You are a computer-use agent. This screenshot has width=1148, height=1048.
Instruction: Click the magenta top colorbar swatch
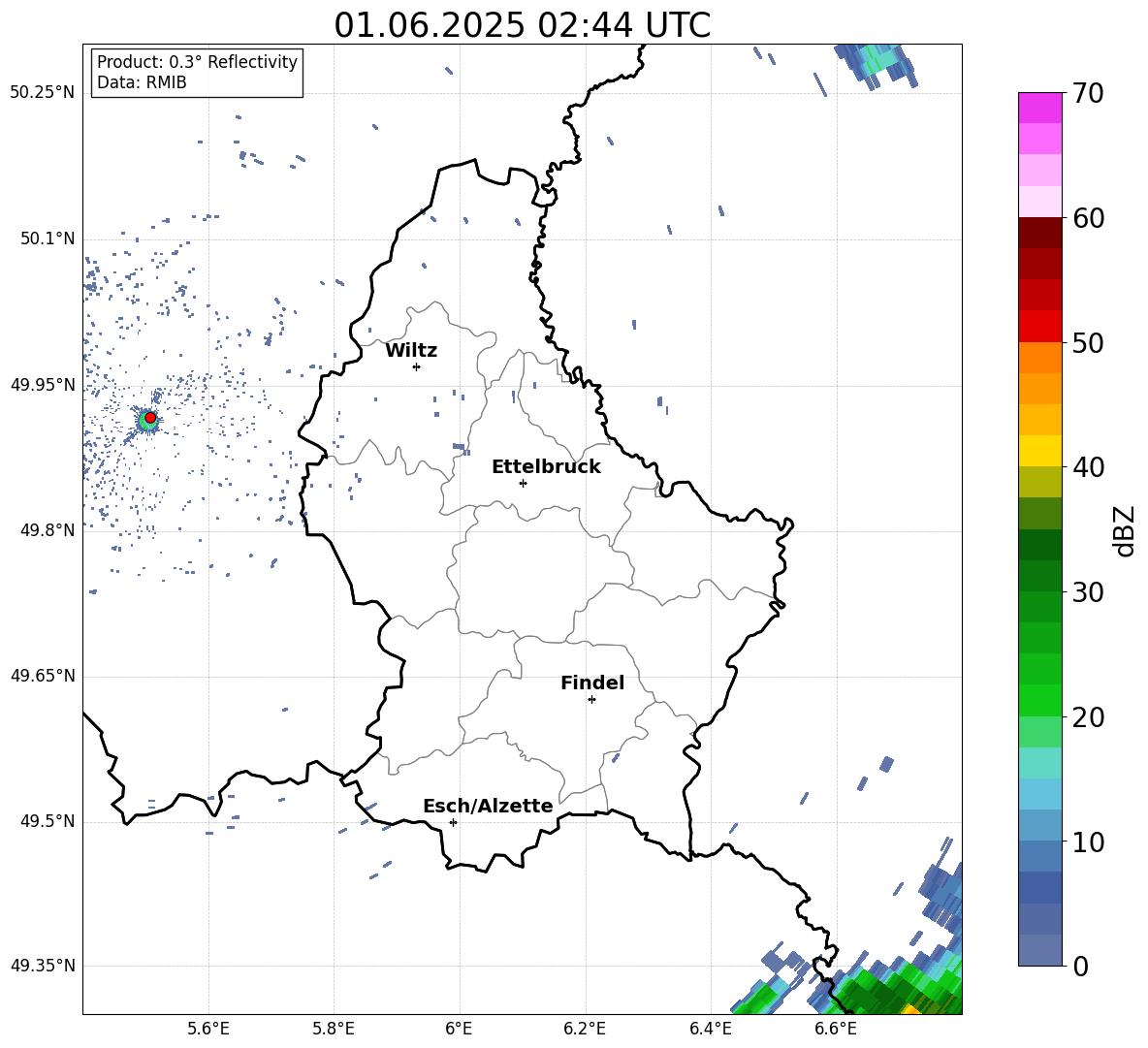(1039, 108)
